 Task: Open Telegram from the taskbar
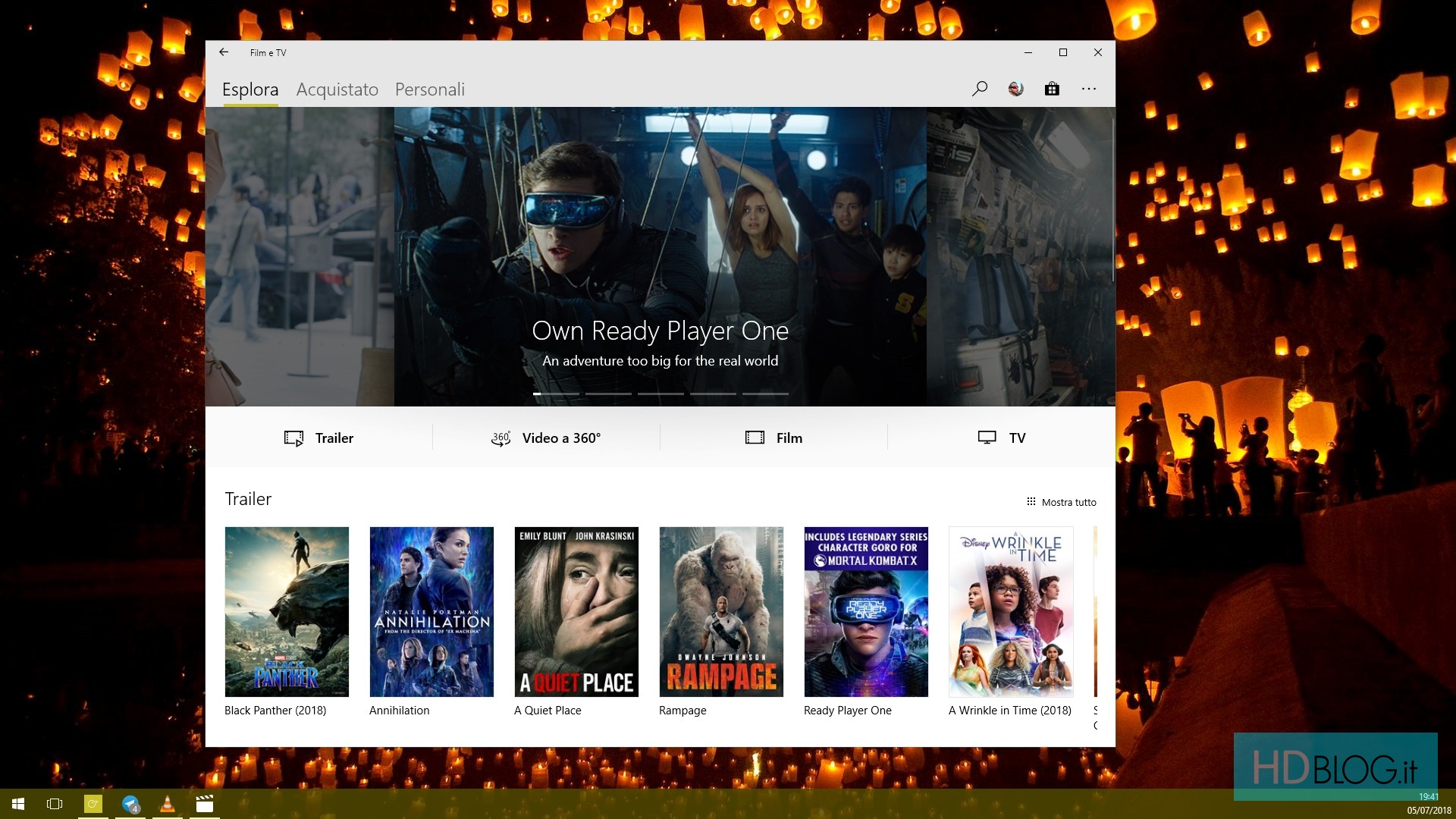[x=130, y=804]
